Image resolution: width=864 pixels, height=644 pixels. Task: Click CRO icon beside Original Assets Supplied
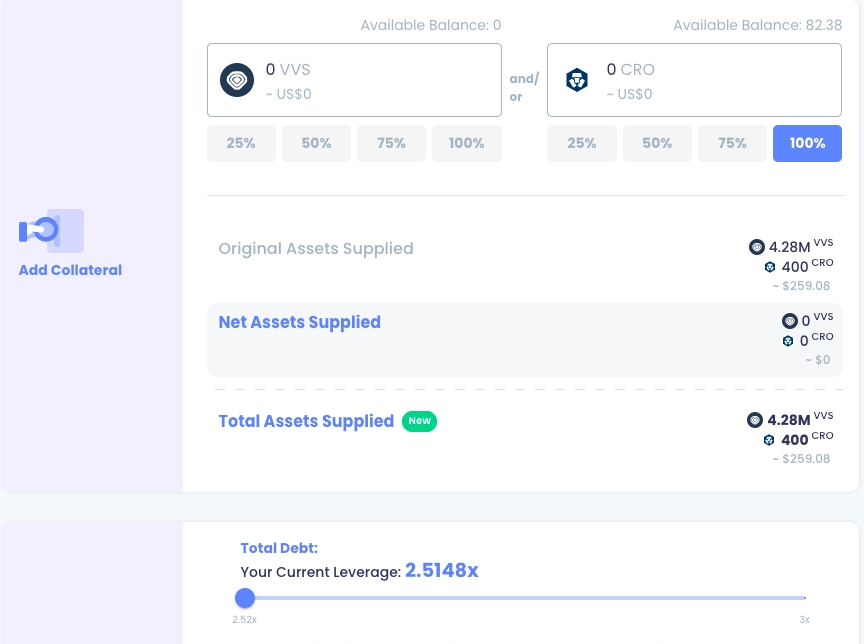point(769,267)
